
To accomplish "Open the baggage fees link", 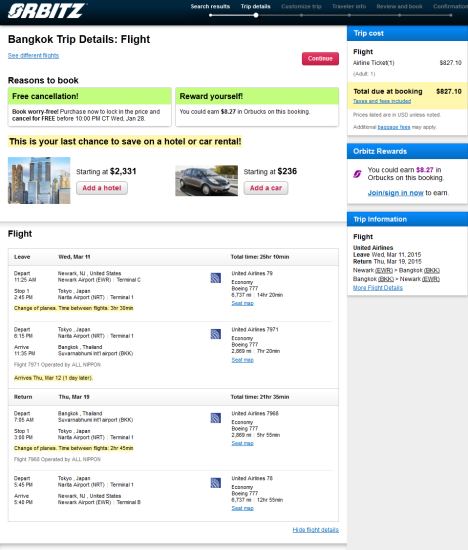I will pos(394,127).
